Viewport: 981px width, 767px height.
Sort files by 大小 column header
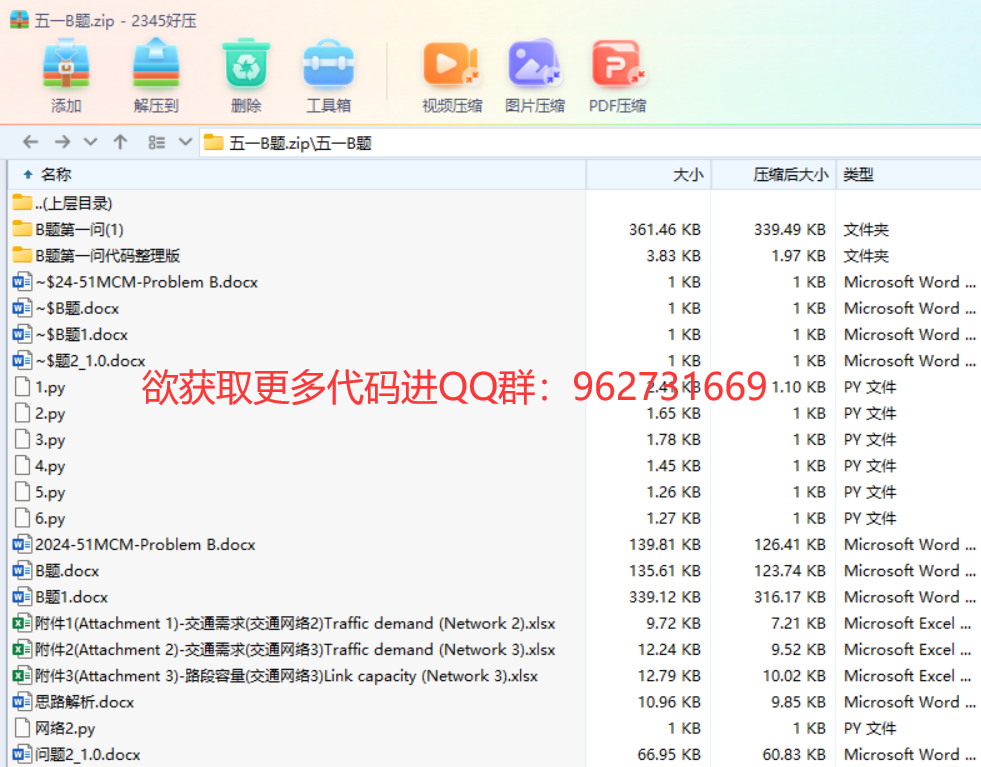point(687,175)
